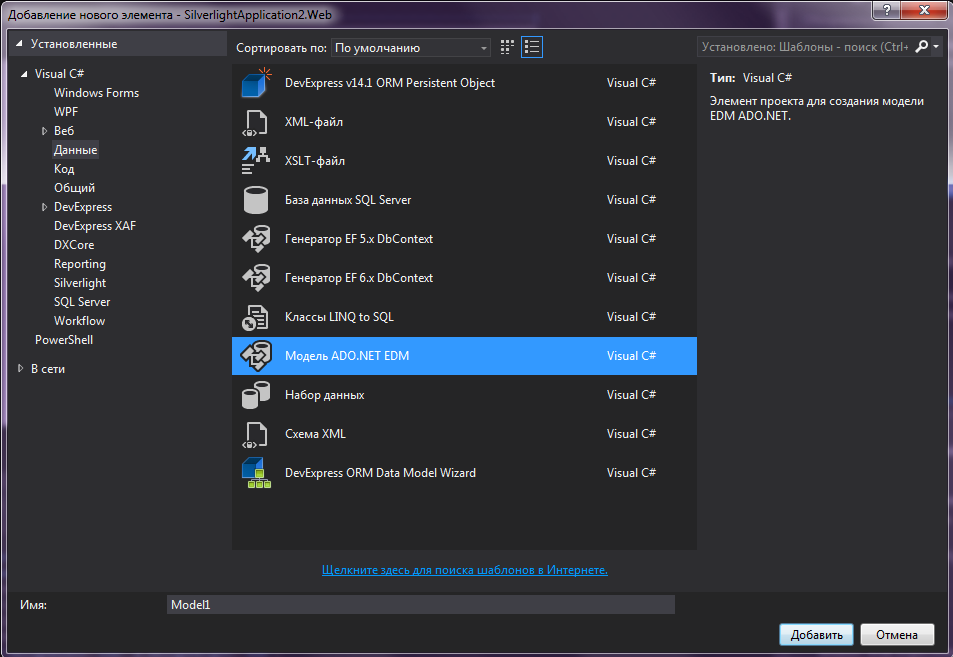
Task: Select the Общий category
Action: point(74,188)
